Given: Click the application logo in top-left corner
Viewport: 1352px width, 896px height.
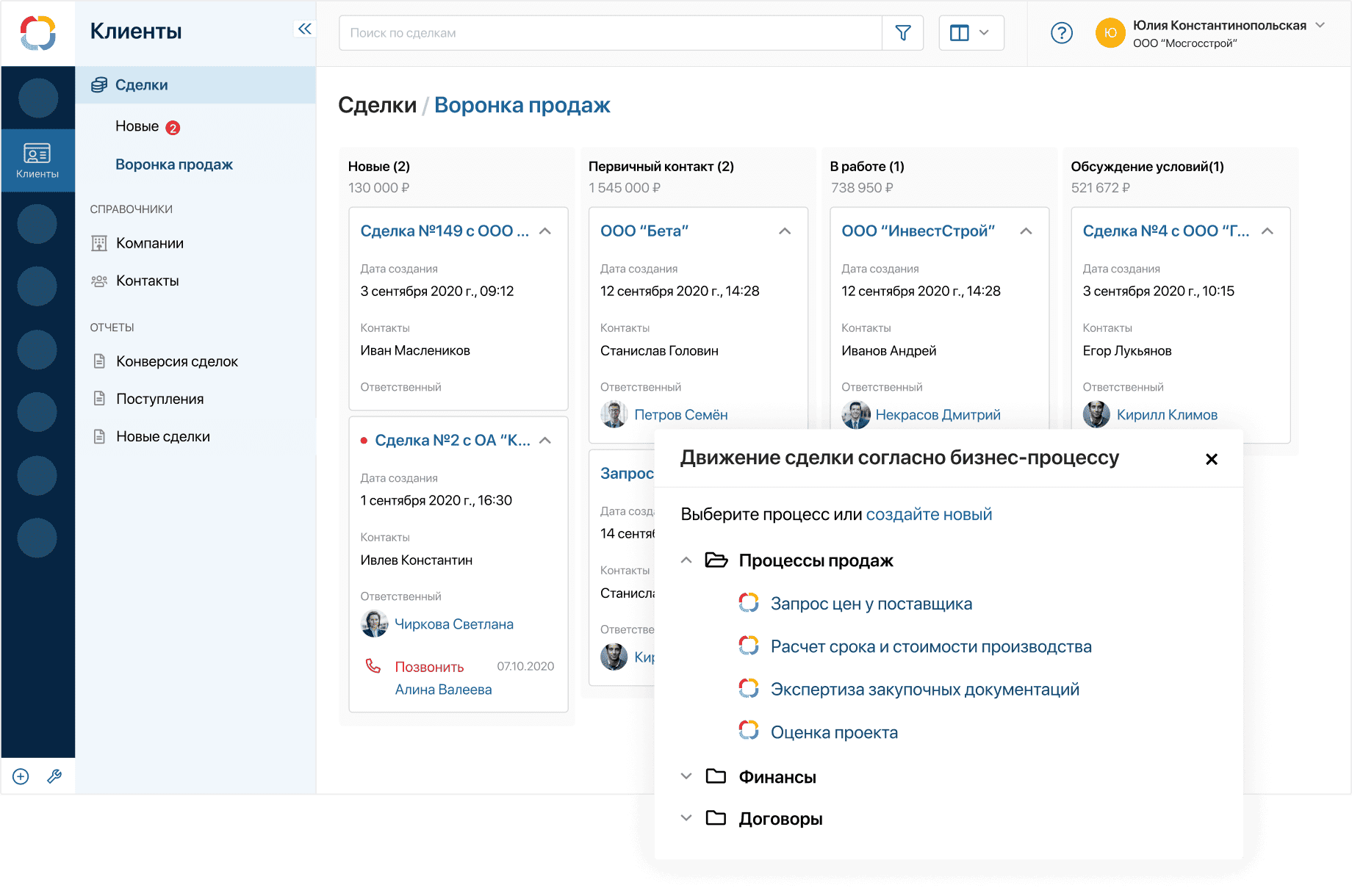Looking at the screenshot, I should point(37,32).
